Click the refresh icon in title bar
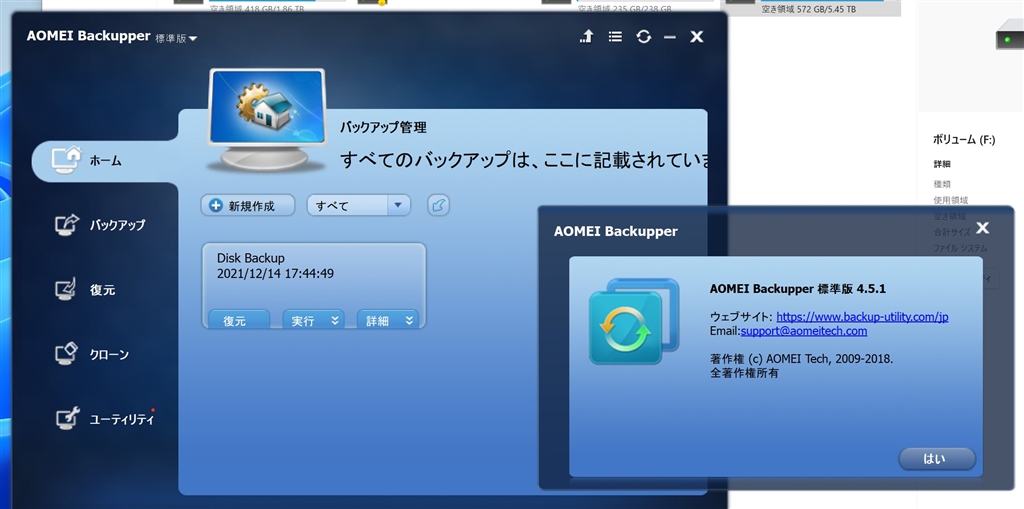The height and width of the screenshot is (509, 1024). click(x=643, y=37)
